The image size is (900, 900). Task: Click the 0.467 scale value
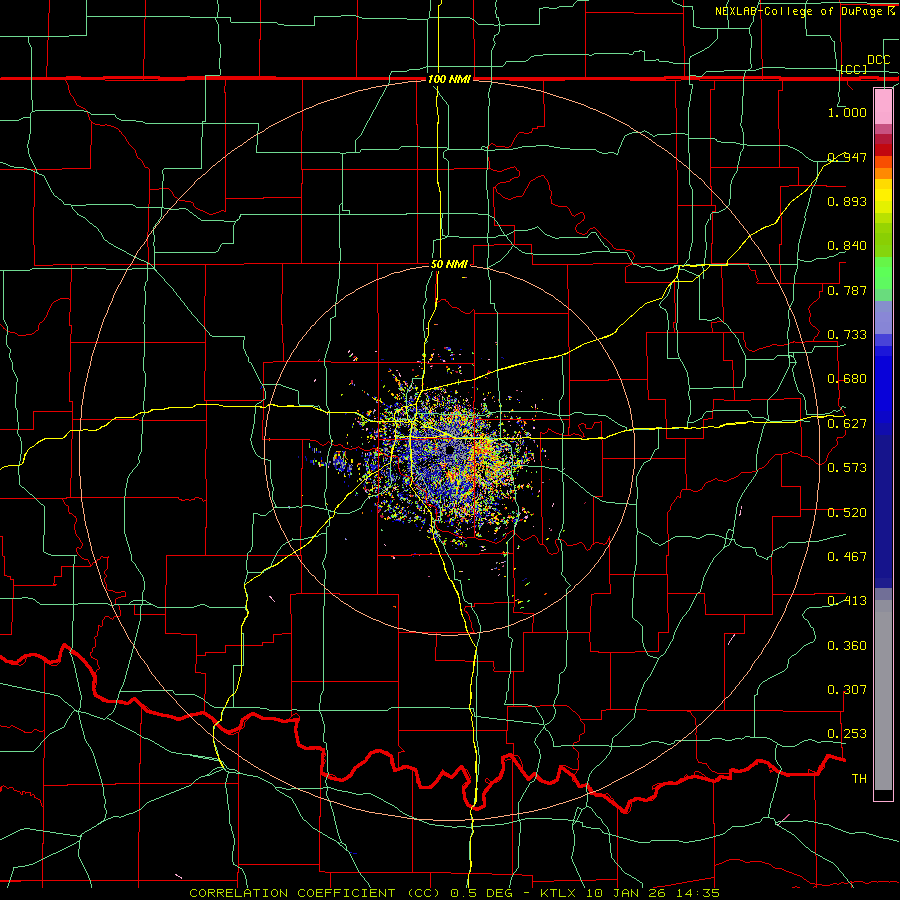pyautogui.click(x=847, y=557)
